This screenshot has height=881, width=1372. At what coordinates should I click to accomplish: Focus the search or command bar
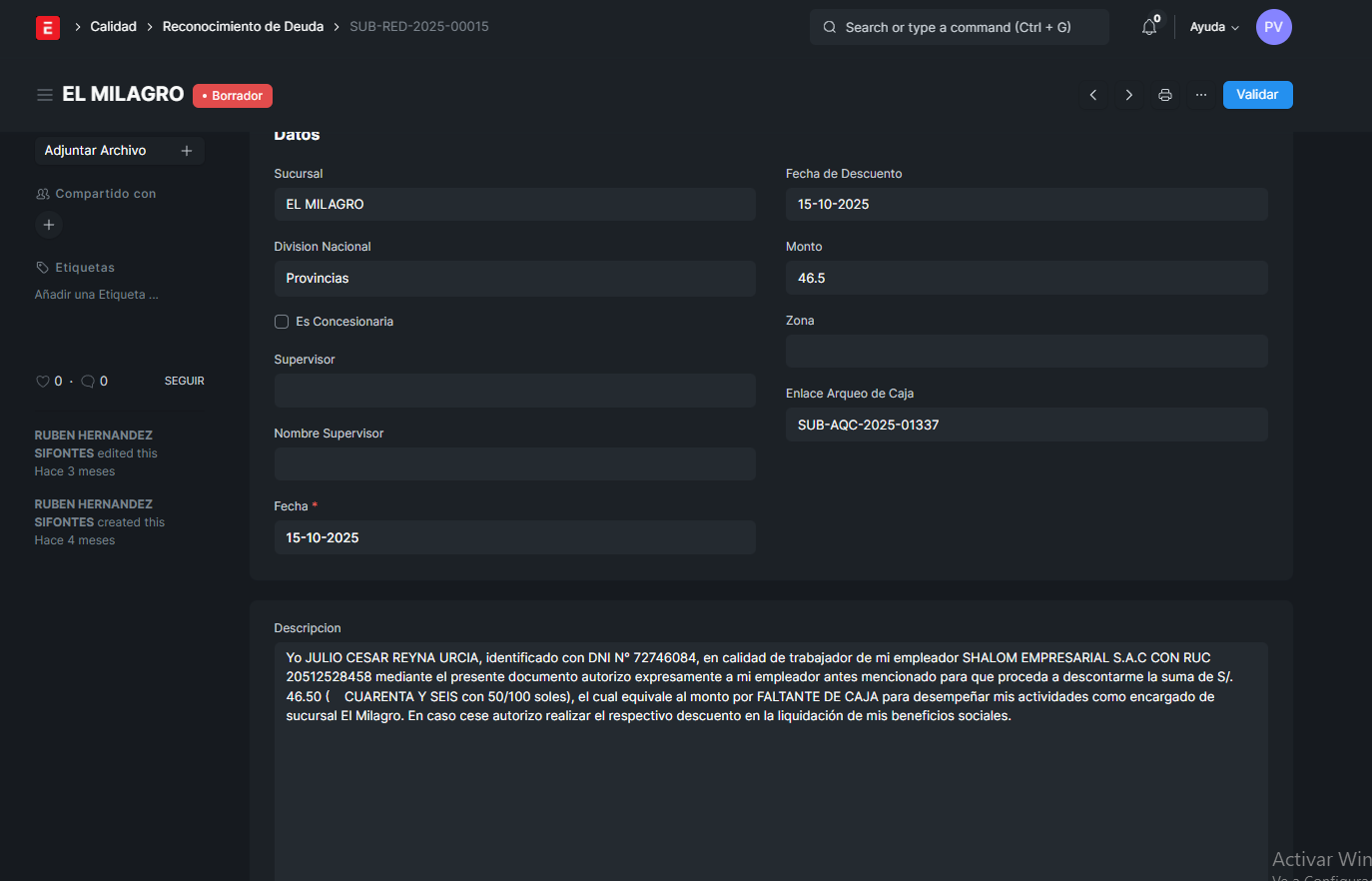tap(959, 27)
